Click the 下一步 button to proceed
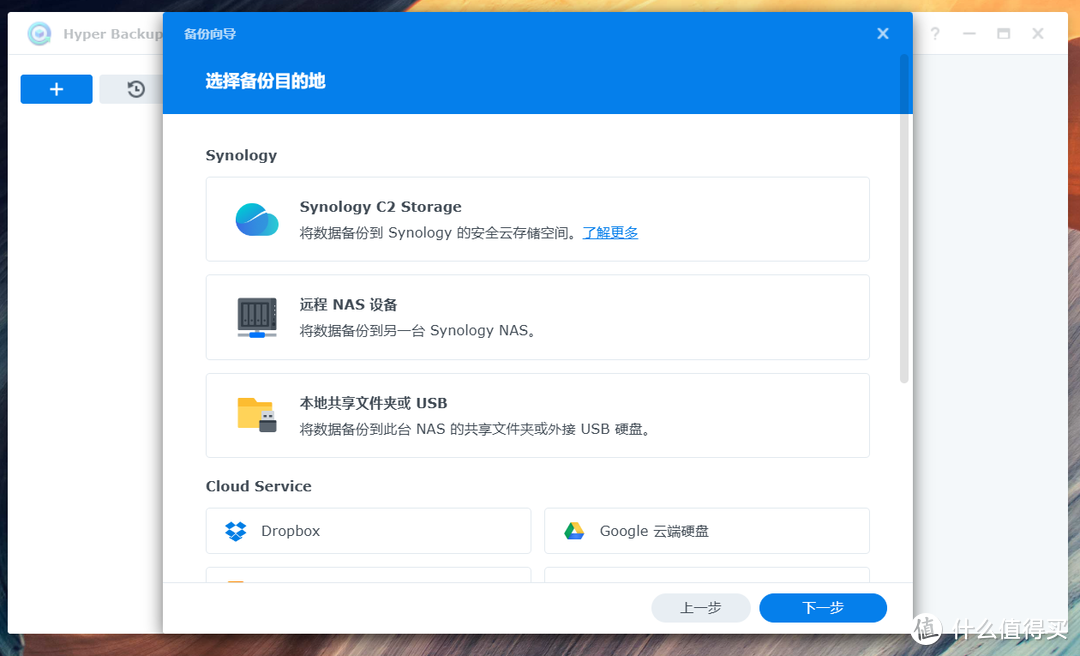1080x656 pixels. pyautogui.click(x=822, y=607)
